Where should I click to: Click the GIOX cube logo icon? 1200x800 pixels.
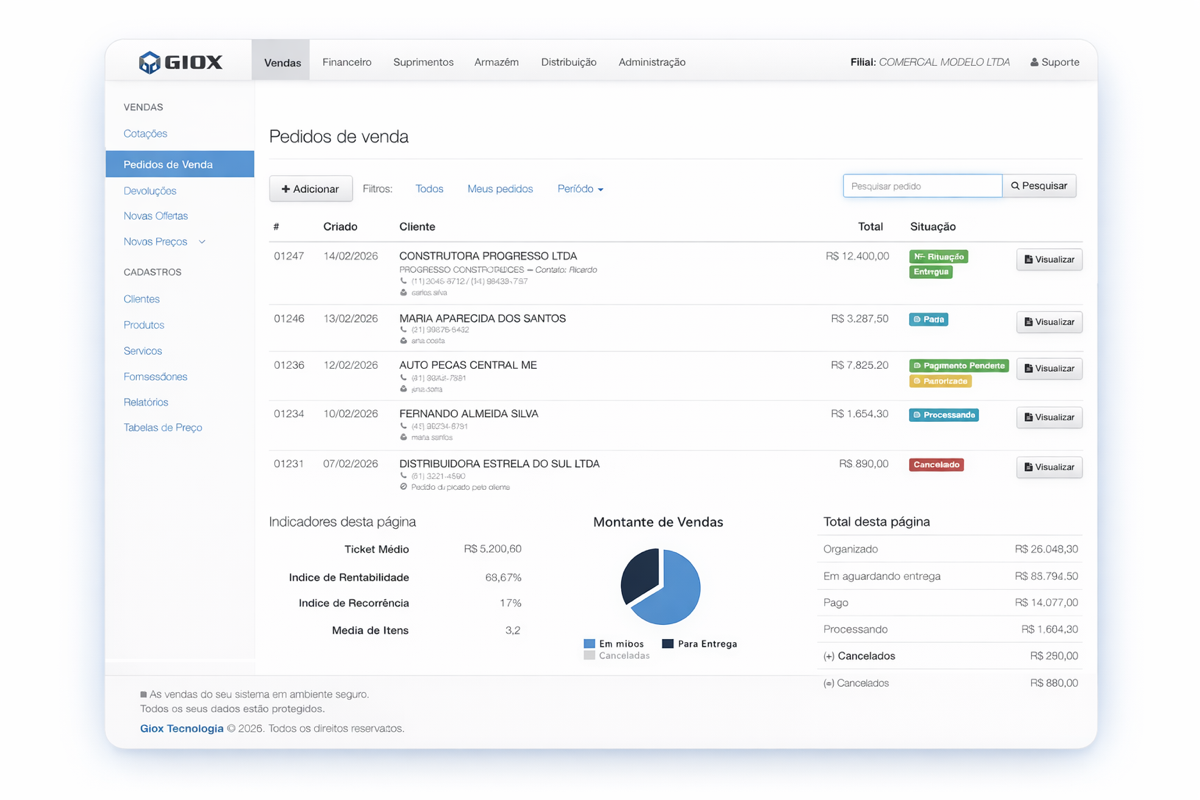[151, 61]
